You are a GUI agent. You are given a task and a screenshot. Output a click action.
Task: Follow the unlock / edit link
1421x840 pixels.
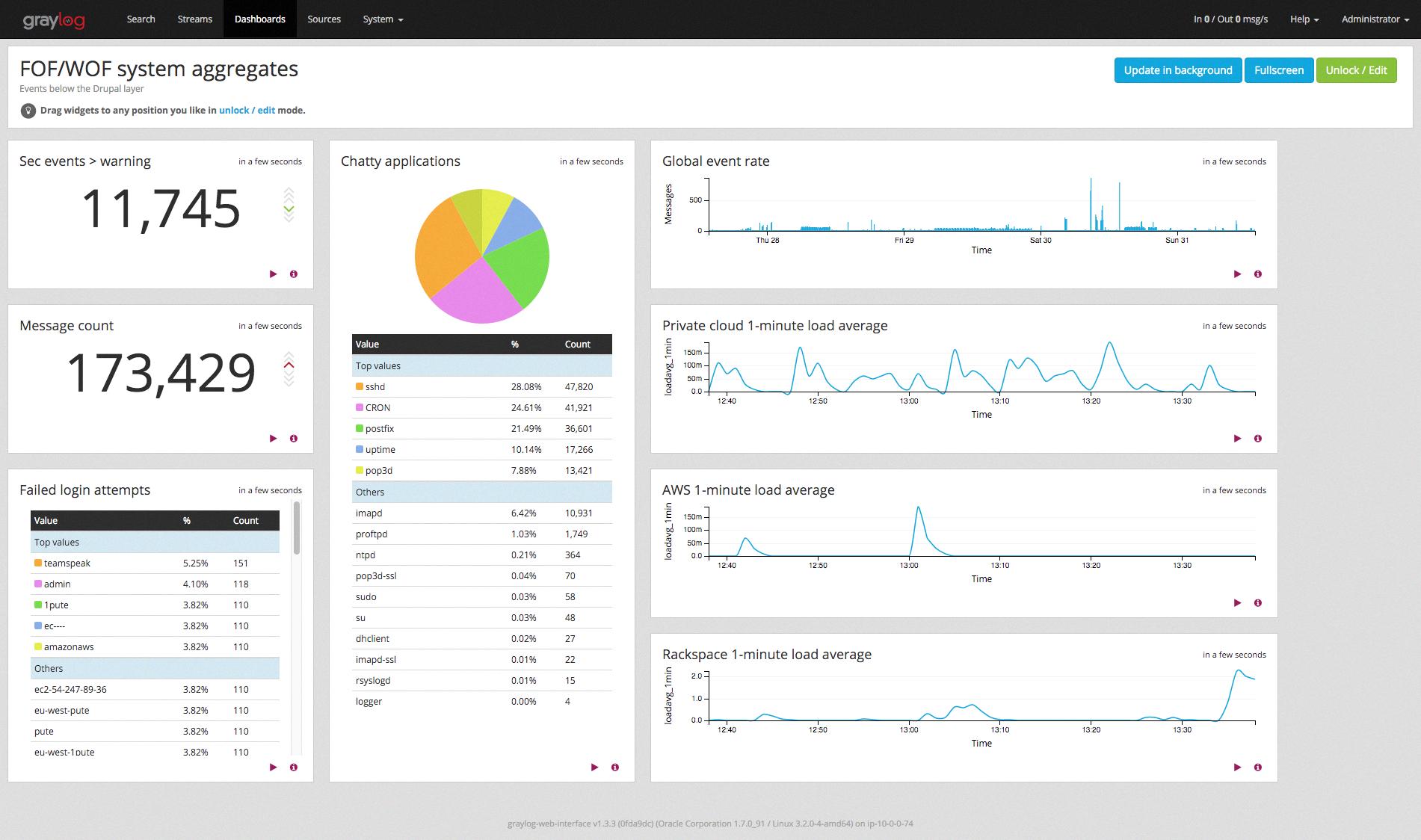(x=247, y=111)
